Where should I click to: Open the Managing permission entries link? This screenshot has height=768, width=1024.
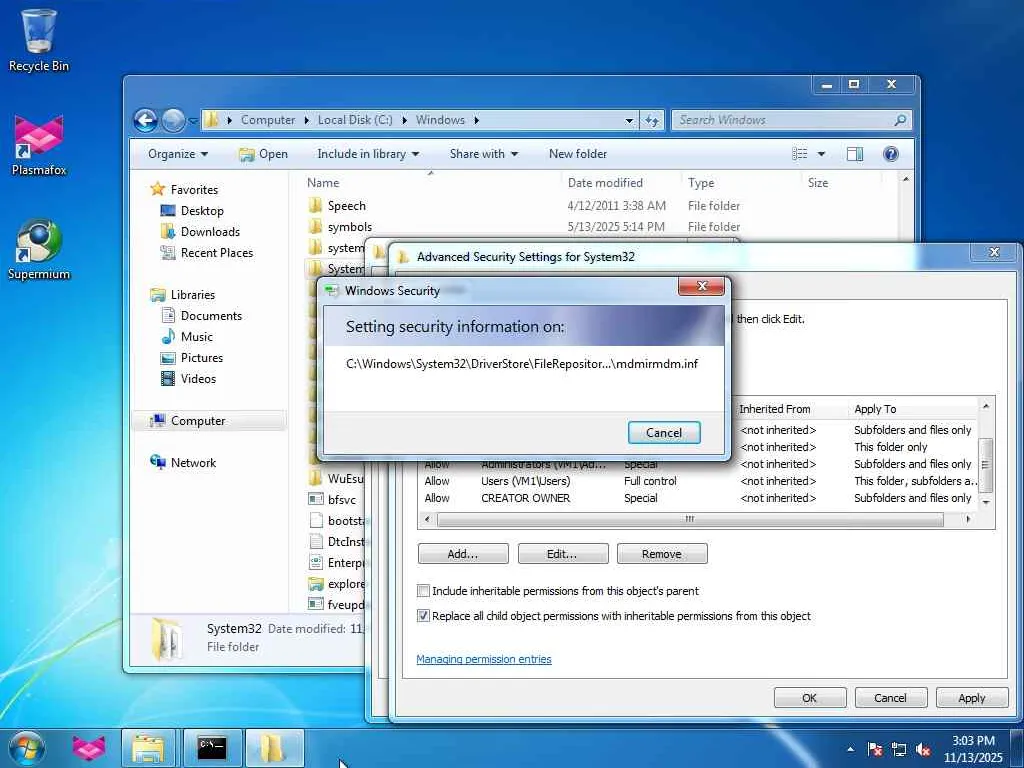tap(484, 660)
